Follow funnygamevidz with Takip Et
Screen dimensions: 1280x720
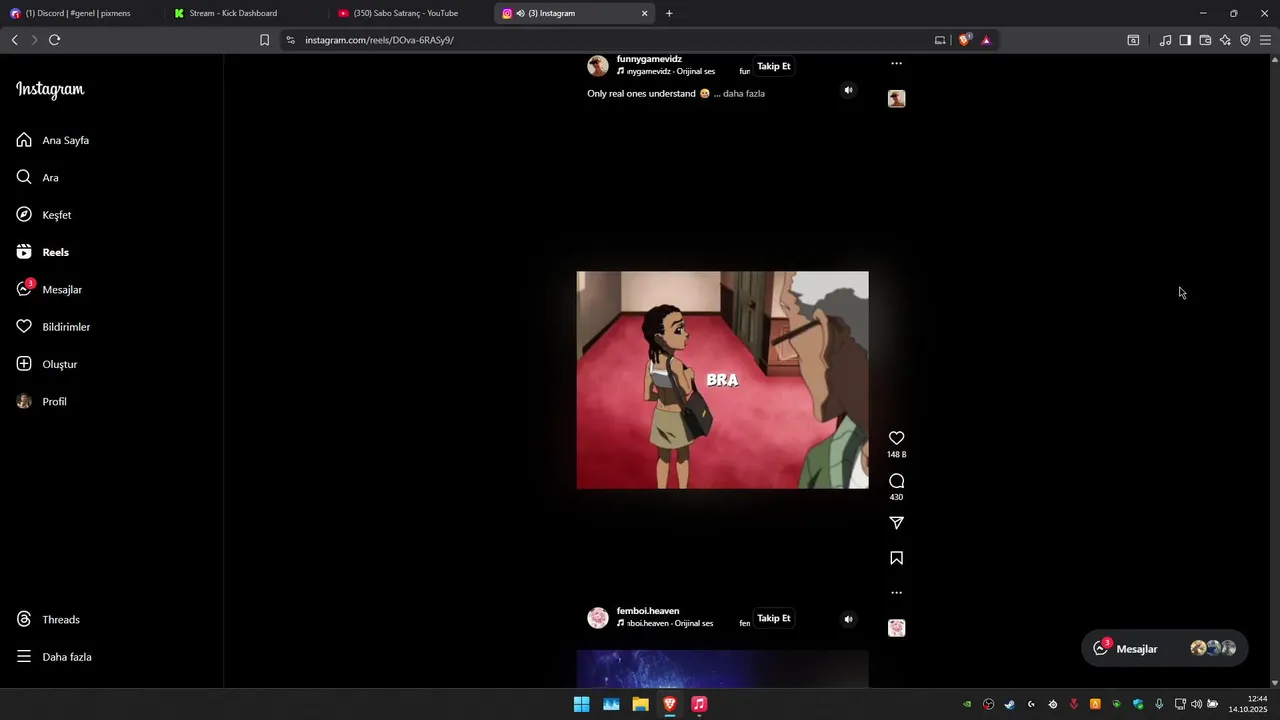[774, 66]
